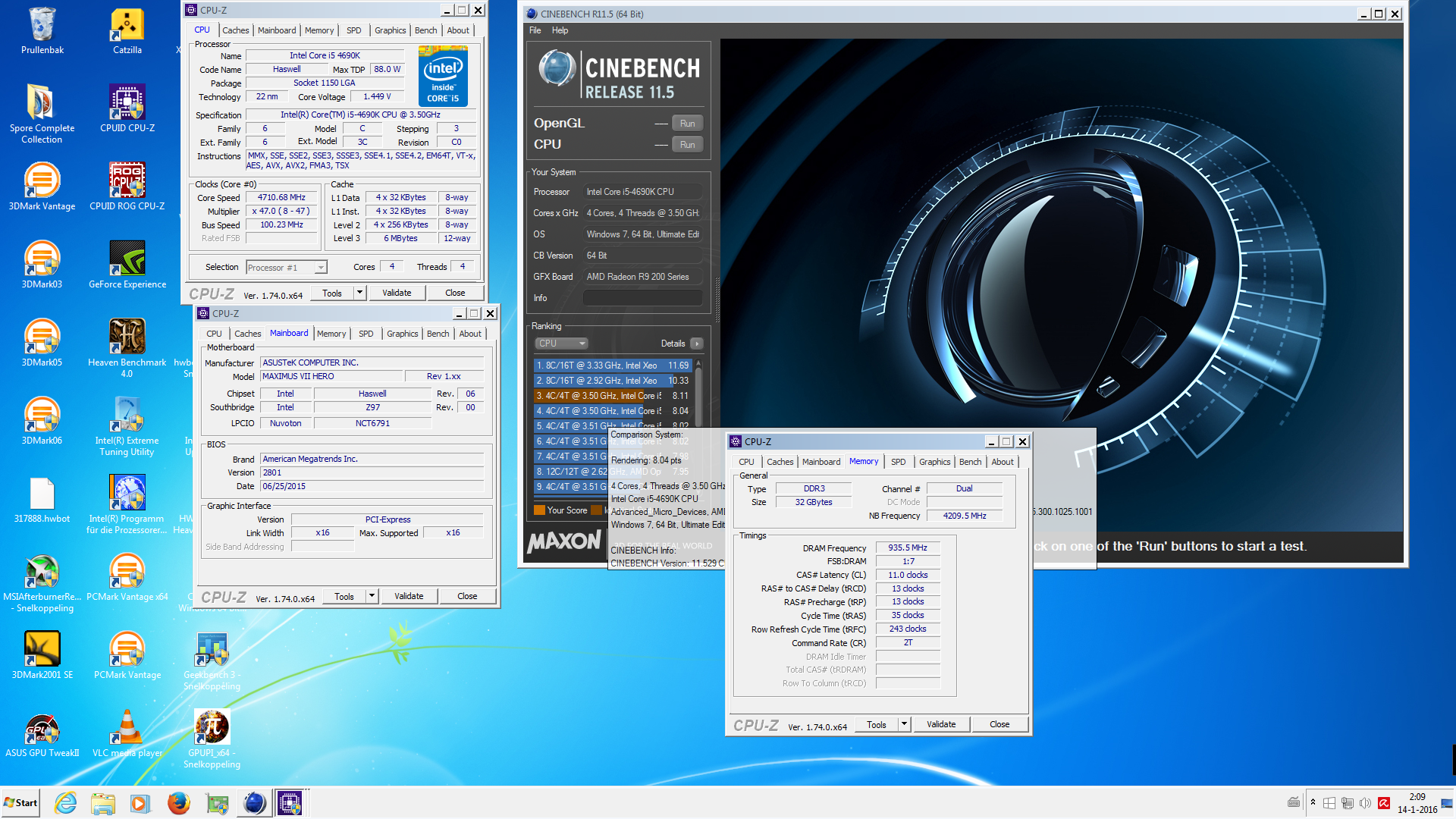The image size is (1456, 819).
Task: Select ranking row 2 with score 10.33
Action: (x=613, y=381)
